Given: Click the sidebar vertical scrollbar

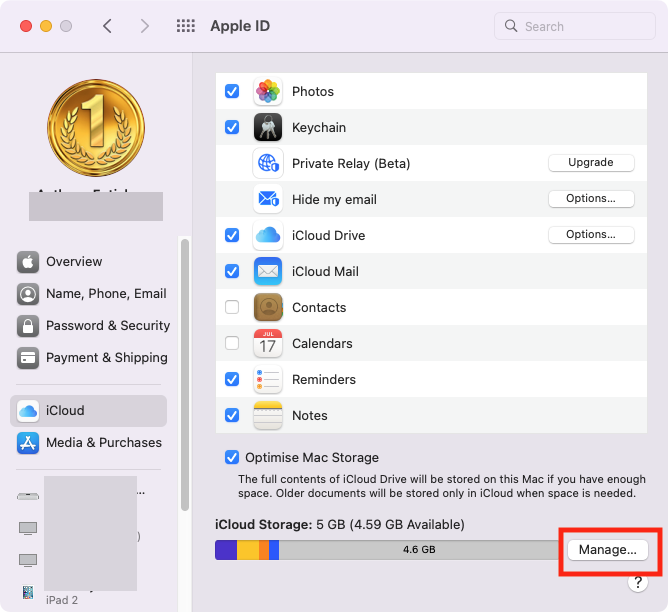Looking at the screenshot, I should 184,375.
